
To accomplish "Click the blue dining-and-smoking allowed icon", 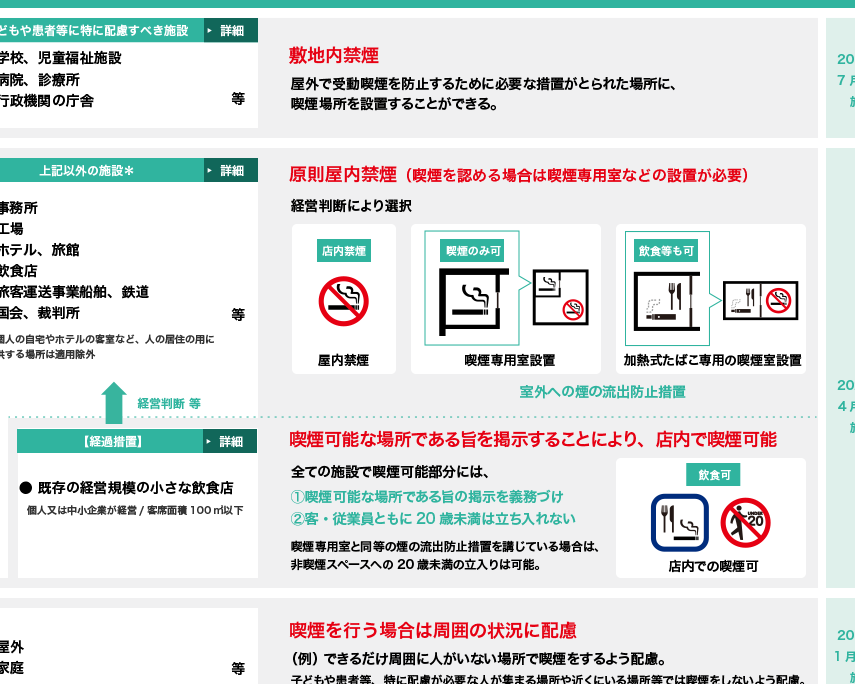I will tap(679, 522).
